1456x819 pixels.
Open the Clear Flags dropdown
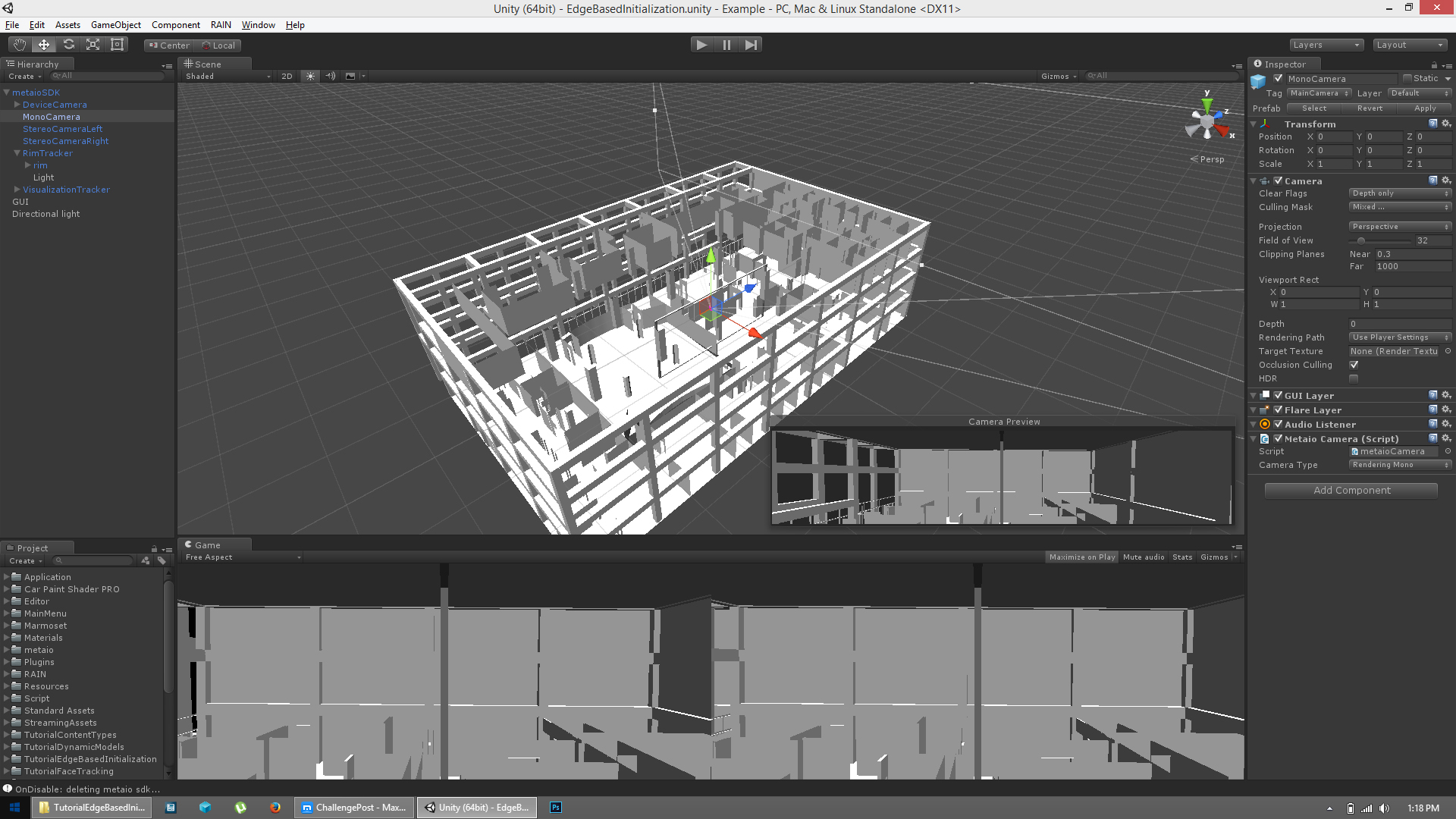1399,193
